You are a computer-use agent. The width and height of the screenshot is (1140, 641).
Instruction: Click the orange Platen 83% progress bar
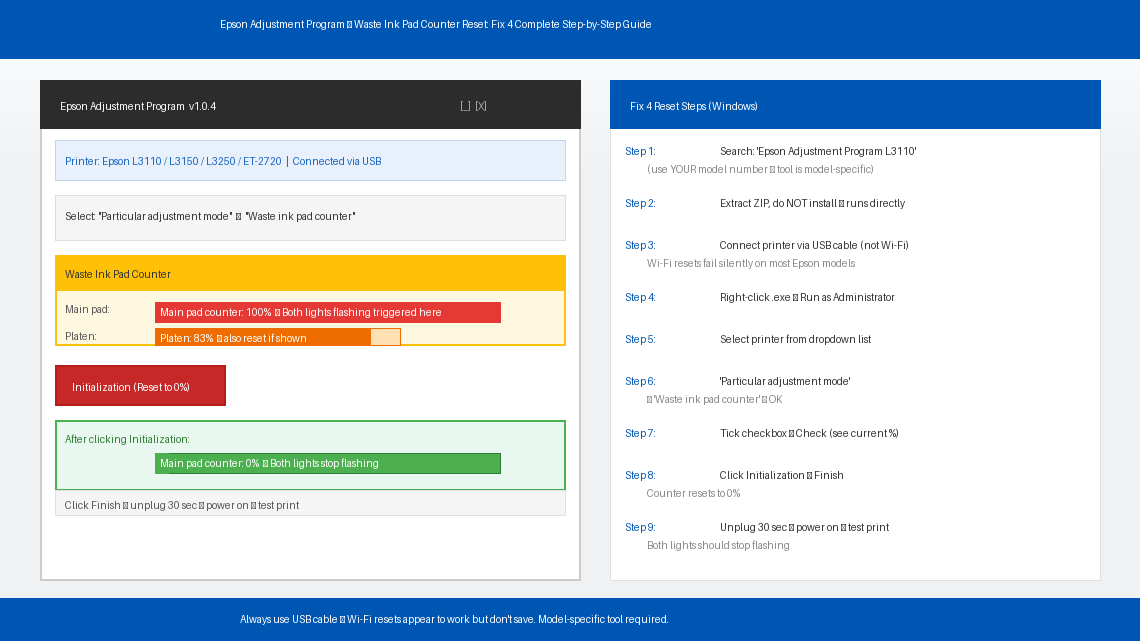coord(277,338)
